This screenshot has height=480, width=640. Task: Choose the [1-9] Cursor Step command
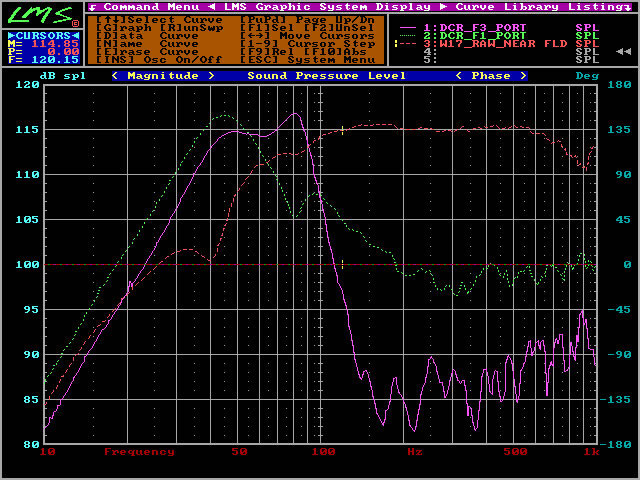point(307,44)
